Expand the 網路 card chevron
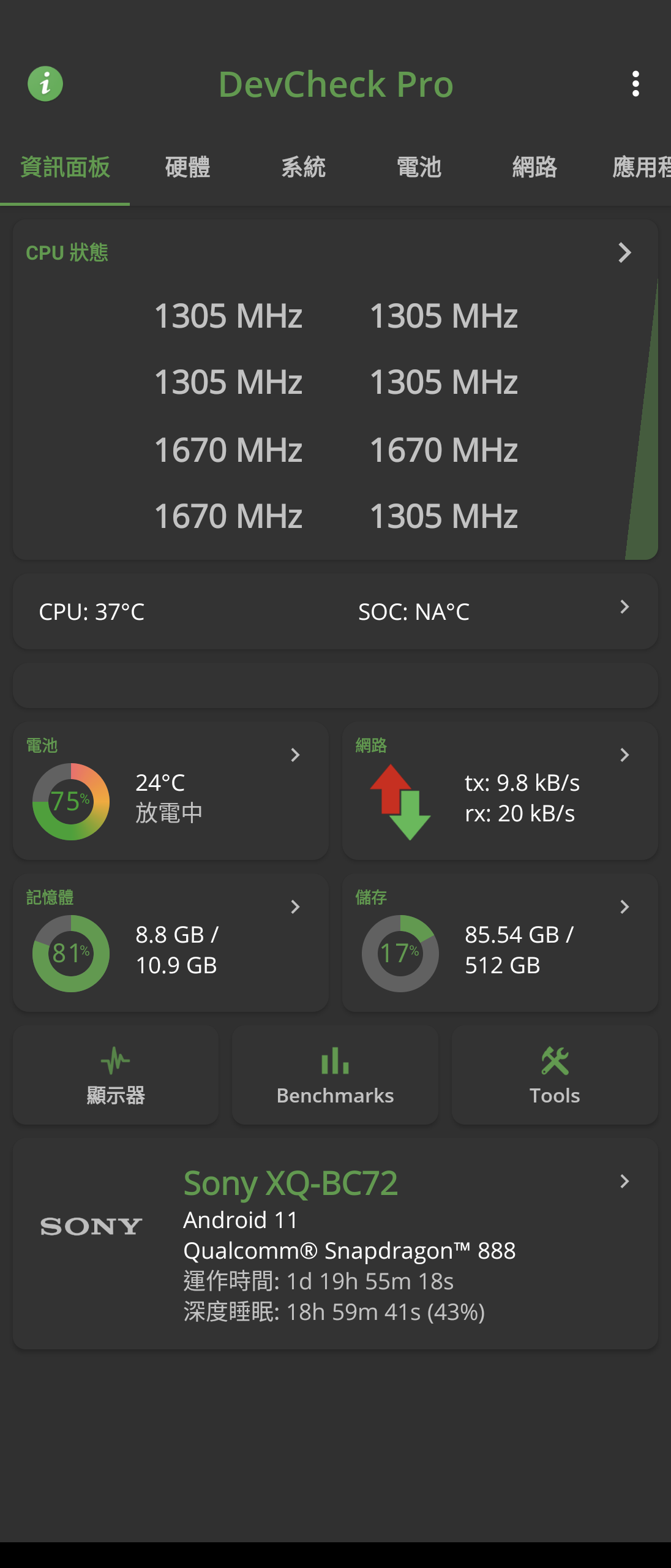The height and width of the screenshot is (1568, 671). pos(624,755)
